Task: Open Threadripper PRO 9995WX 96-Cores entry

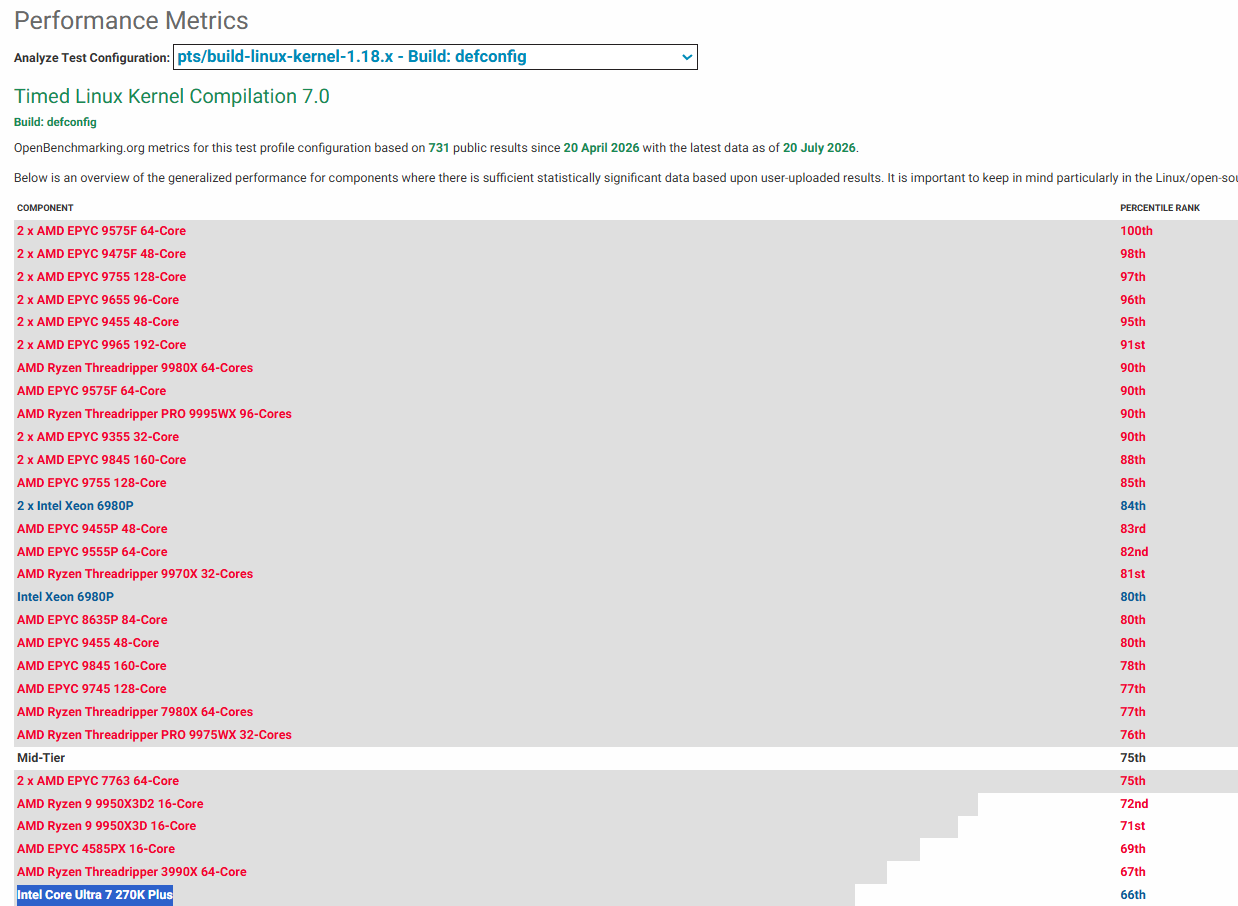Action: pyautogui.click(x=154, y=414)
